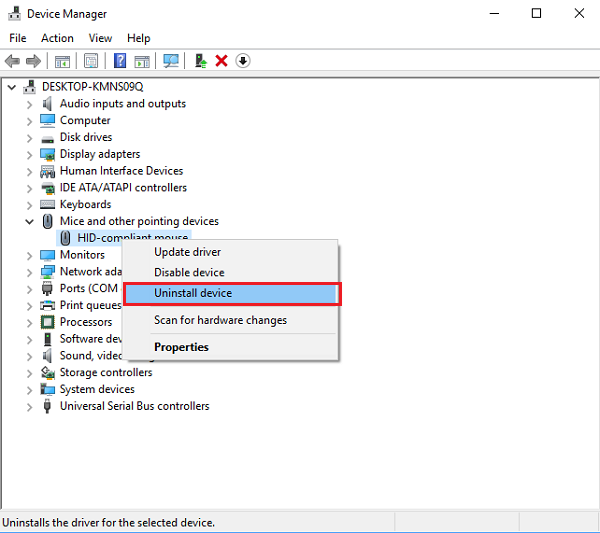Expand Universal Serial Bus controllers
Screen dimensions: 600x533
pyautogui.click(x=29, y=406)
